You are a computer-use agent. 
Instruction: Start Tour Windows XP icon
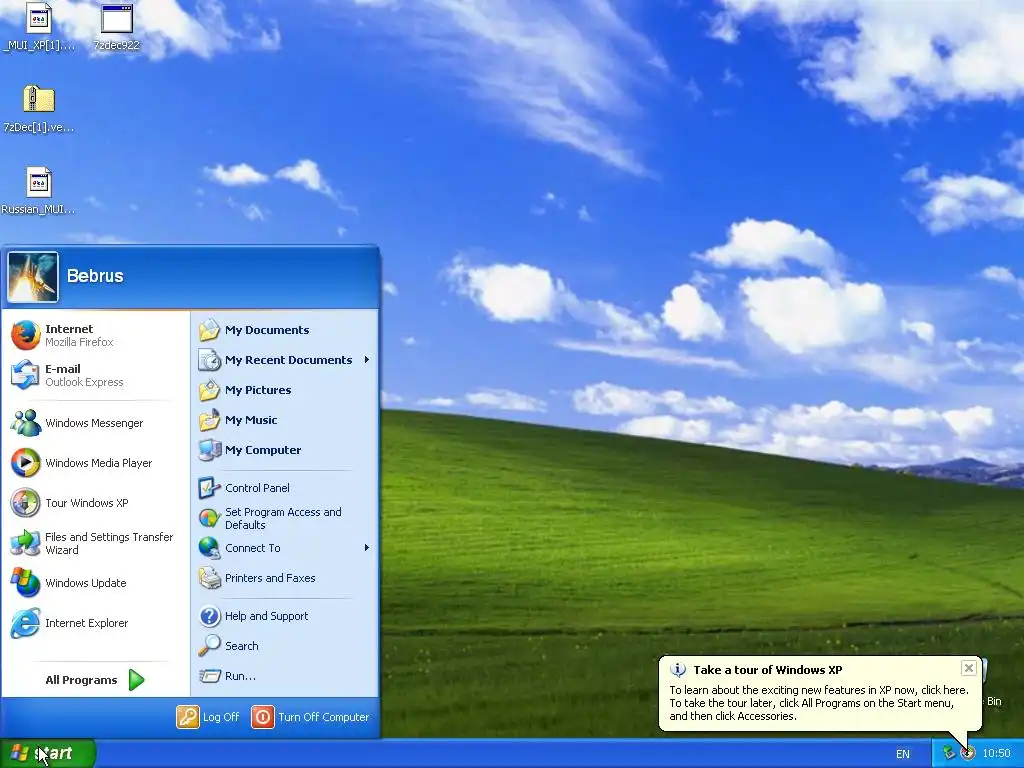click(x=26, y=503)
